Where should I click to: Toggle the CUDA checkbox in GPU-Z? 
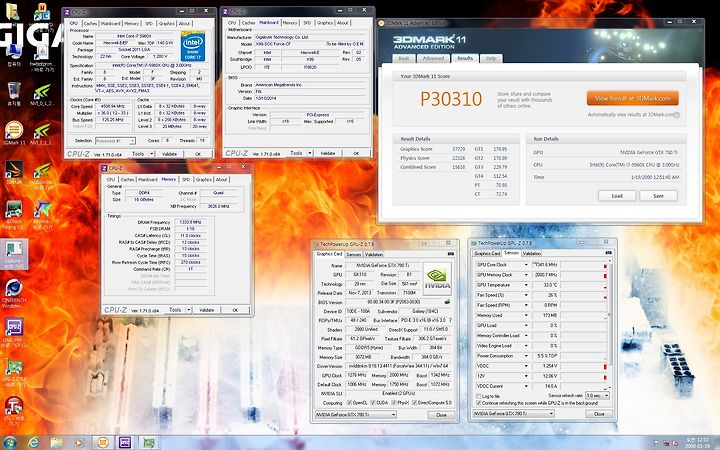(372, 403)
